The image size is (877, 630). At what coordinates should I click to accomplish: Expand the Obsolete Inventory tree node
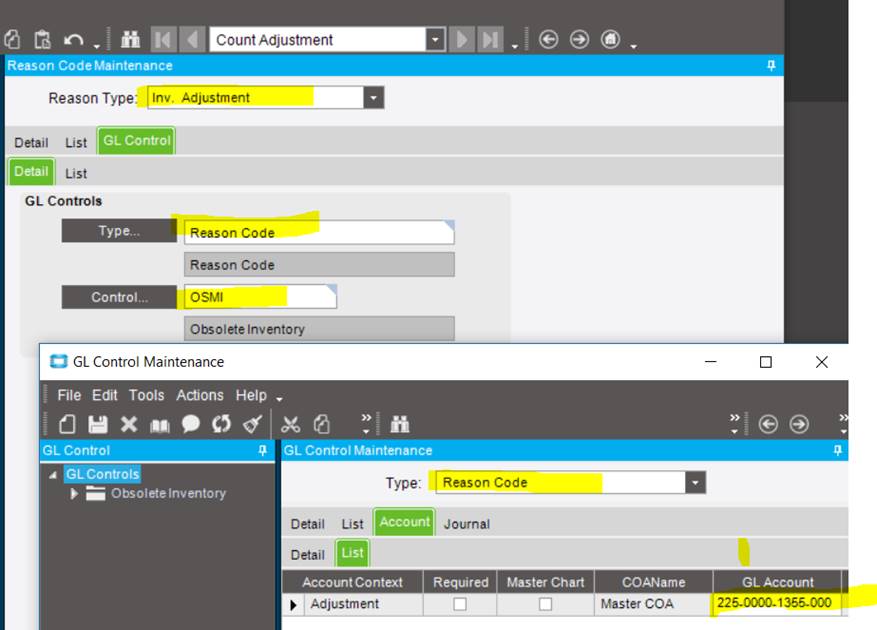(x=74, y=493)
